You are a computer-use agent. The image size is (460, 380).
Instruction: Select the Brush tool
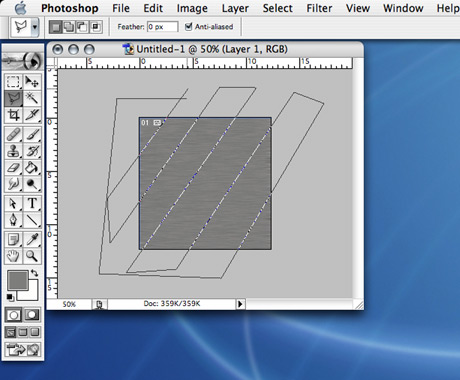coord(32,135)
